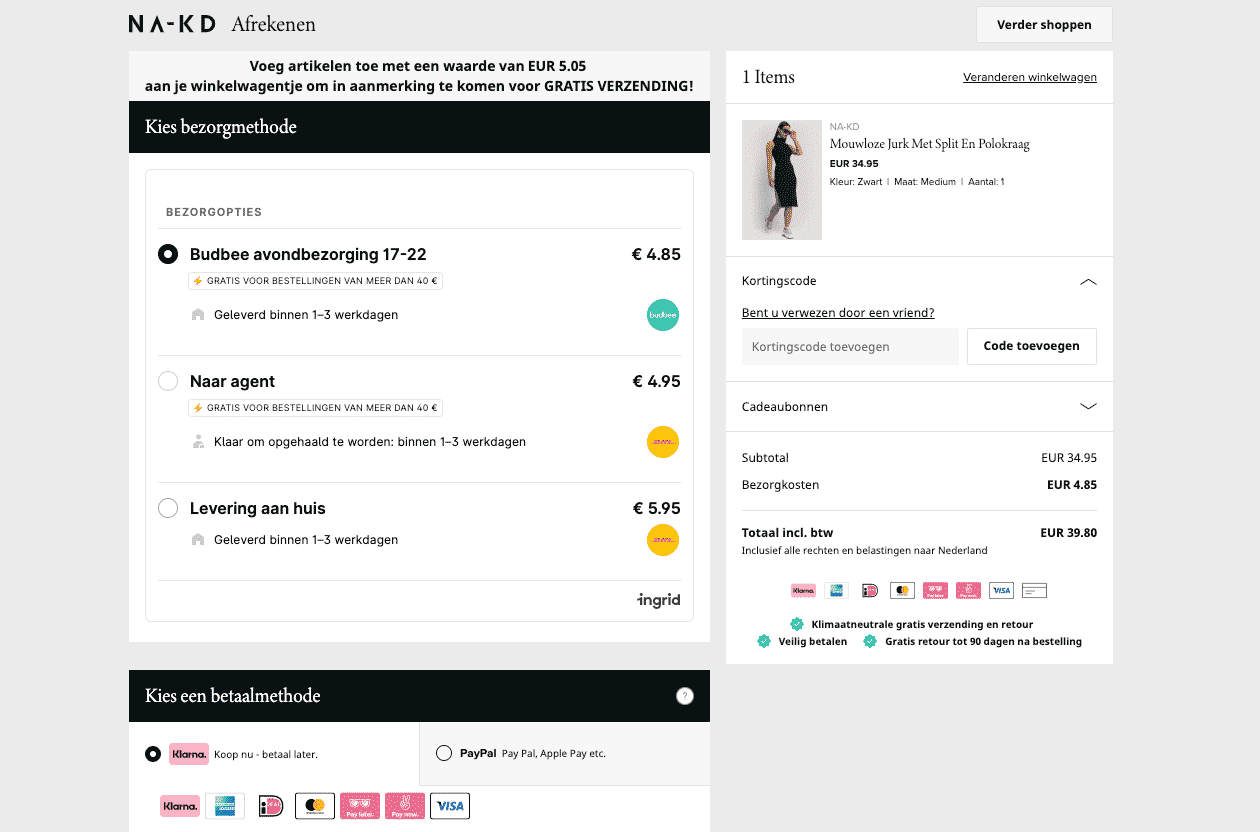Choose Levering aan huis delivery
The width and height of the screenshot is (1260, 832).
point(168,508)
